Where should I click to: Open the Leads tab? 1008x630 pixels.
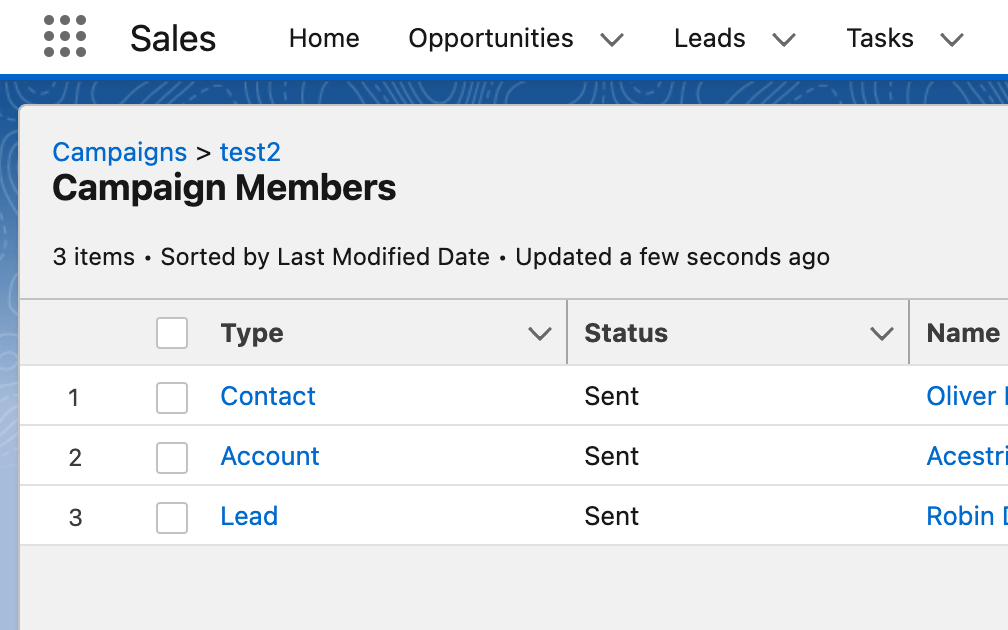click(x=709, y=38)
